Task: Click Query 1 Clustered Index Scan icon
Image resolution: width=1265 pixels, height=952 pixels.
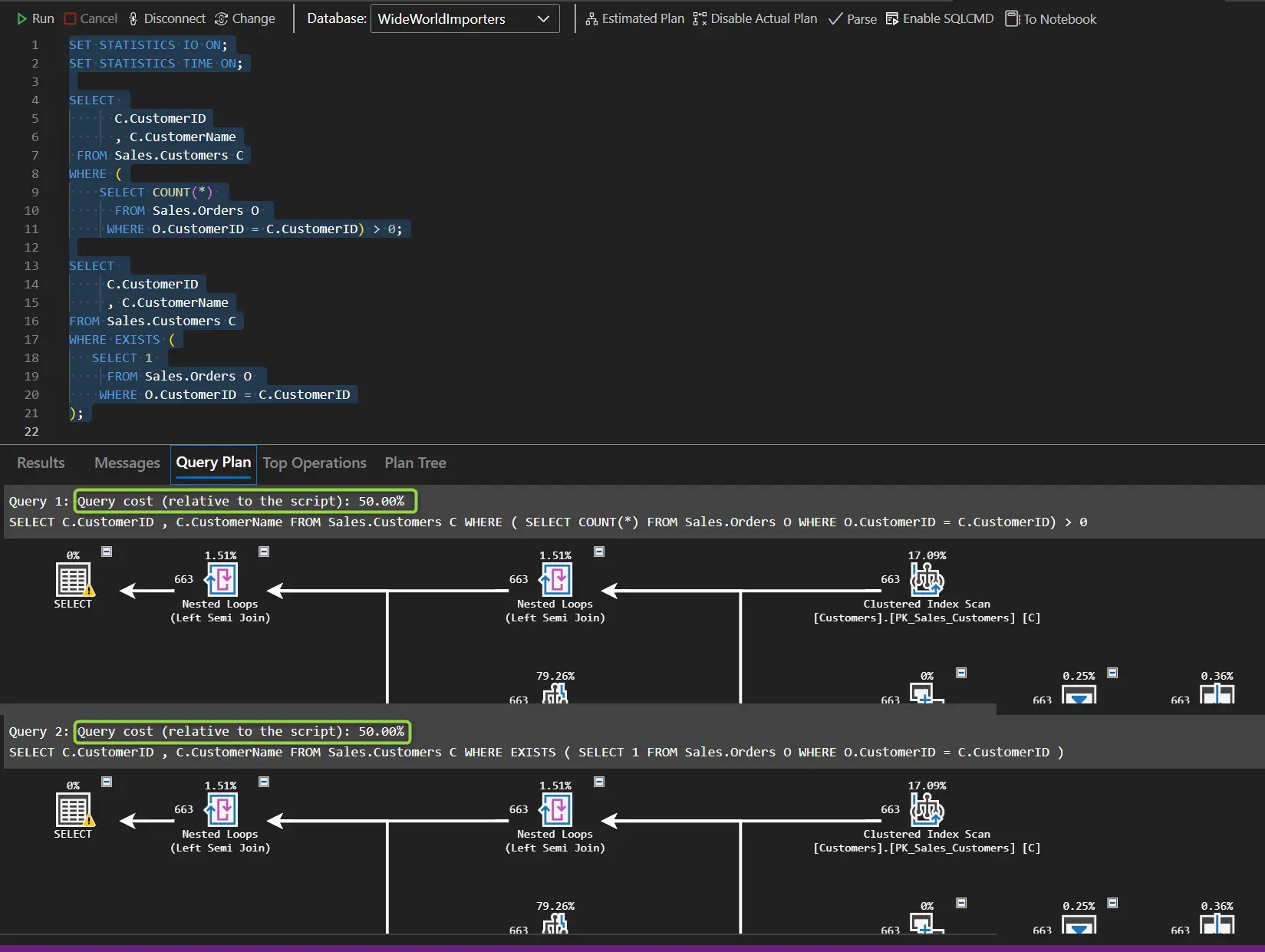Action: pyautogui.click(x=927, y=579)
